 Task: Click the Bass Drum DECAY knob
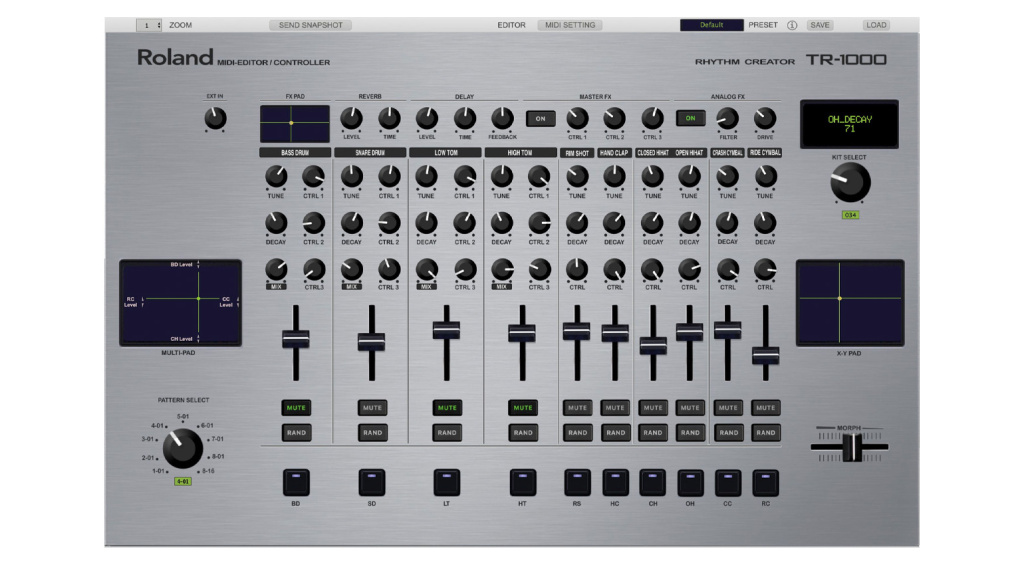pos(276,223)
